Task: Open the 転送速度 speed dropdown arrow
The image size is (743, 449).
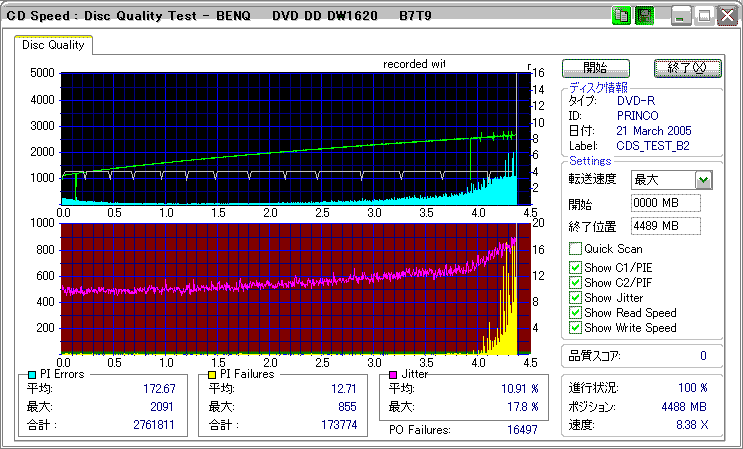Action: pos(703,180)
